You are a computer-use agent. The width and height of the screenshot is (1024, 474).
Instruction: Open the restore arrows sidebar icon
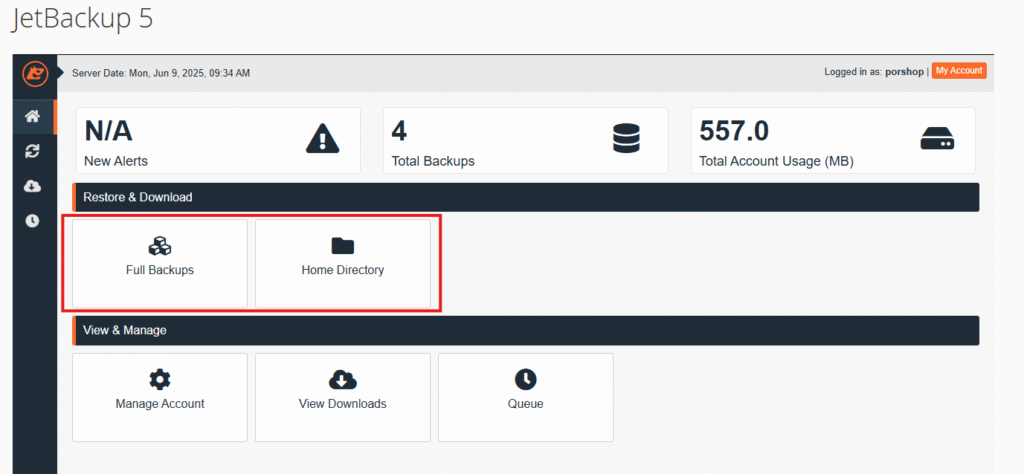[32, 151]
